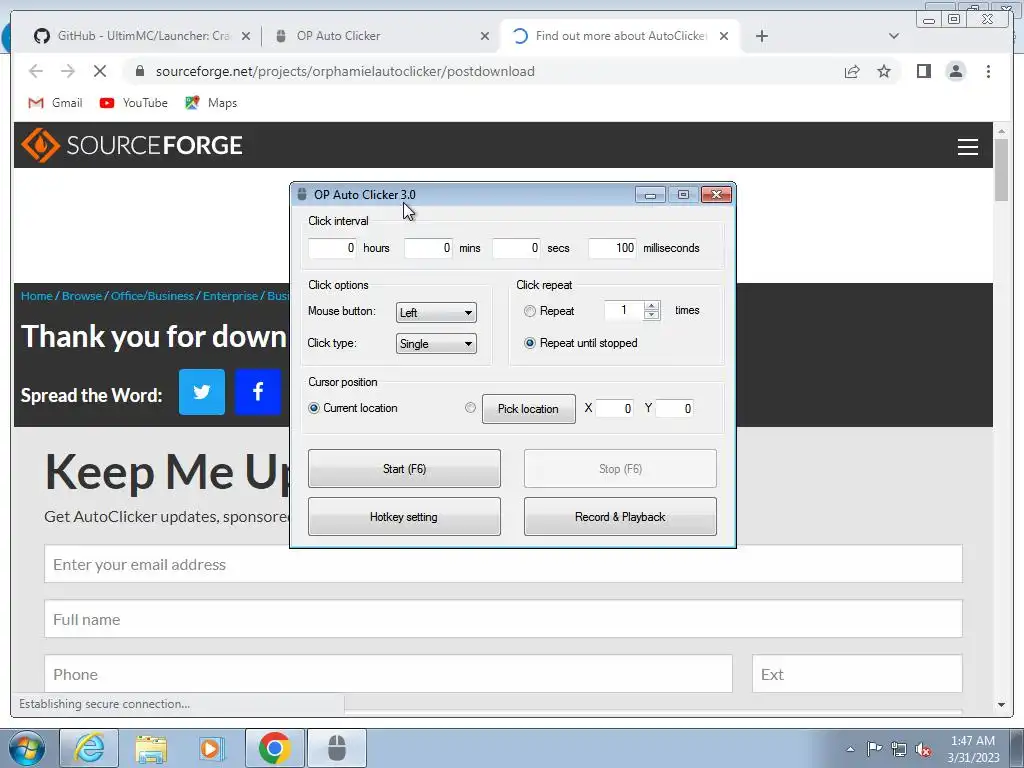Click the Full name field
Image resolution: width=1024 pixels, height=768 pixels.
(503, 618)
